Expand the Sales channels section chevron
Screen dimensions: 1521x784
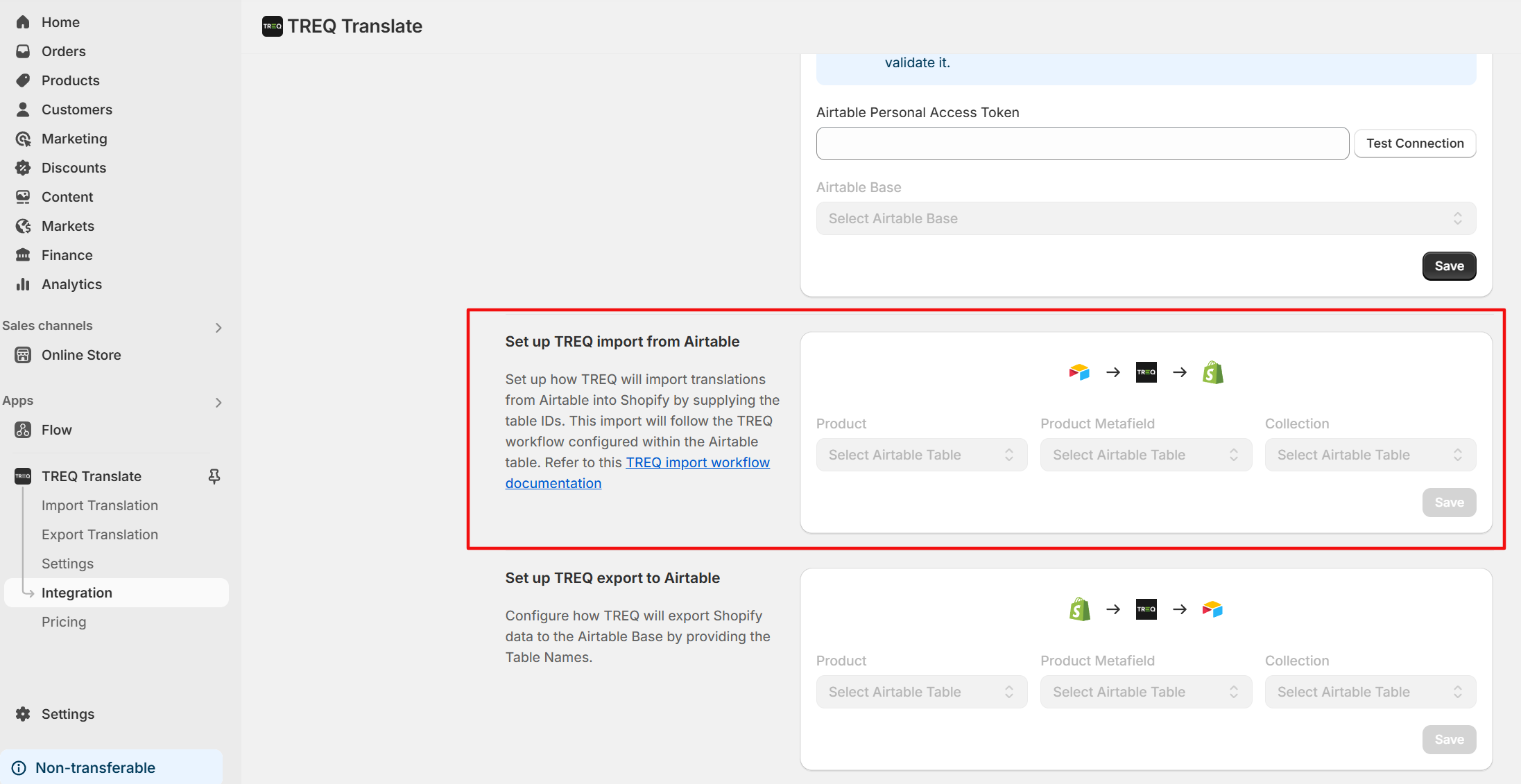(x=218, y=327)
